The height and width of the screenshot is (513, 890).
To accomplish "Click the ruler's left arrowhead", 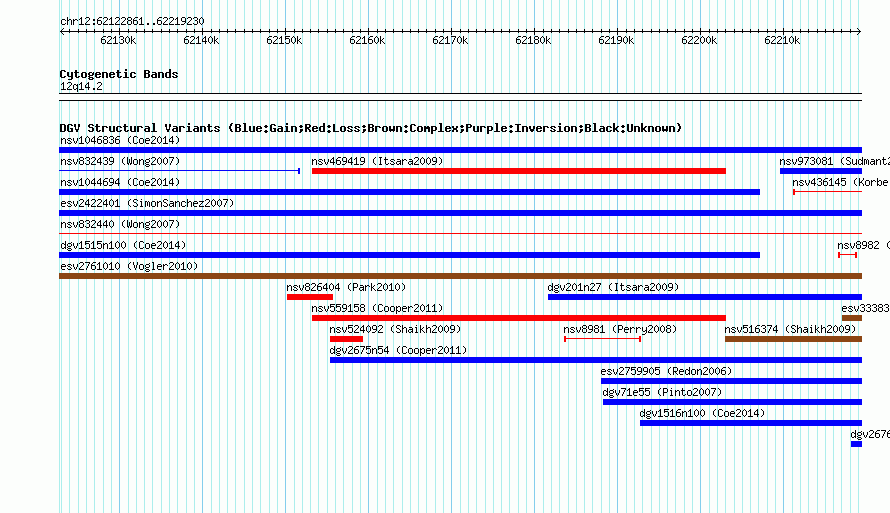I will tap(62, 31).
